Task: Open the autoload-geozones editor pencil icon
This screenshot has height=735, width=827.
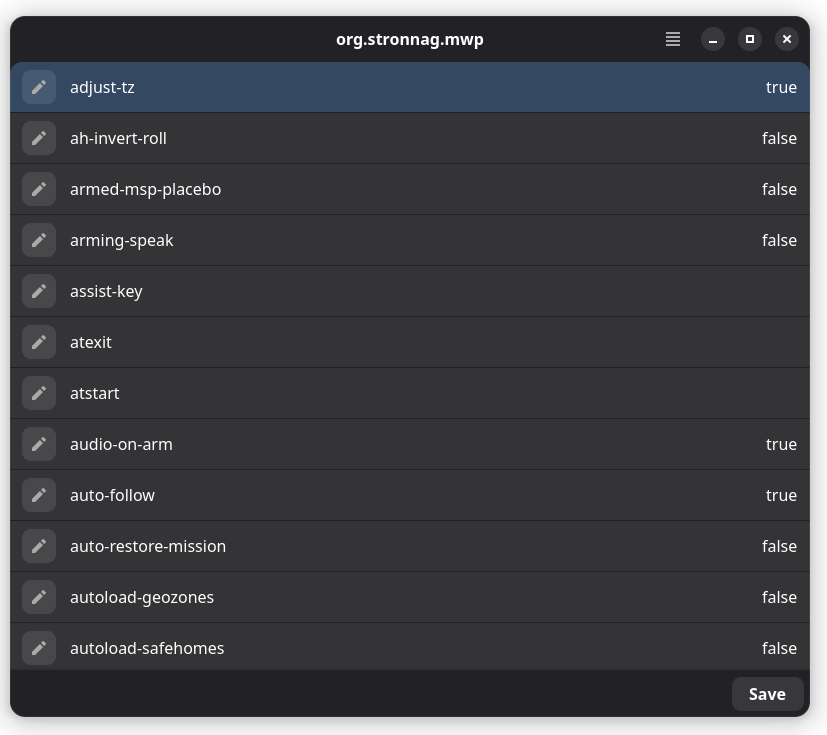Action: (x=39, y=597)
